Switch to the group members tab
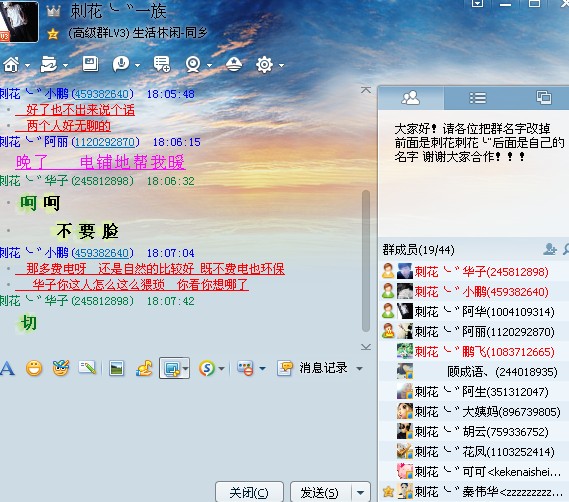The height and width of the screenshot is (502, 569). tap(410, 98)
